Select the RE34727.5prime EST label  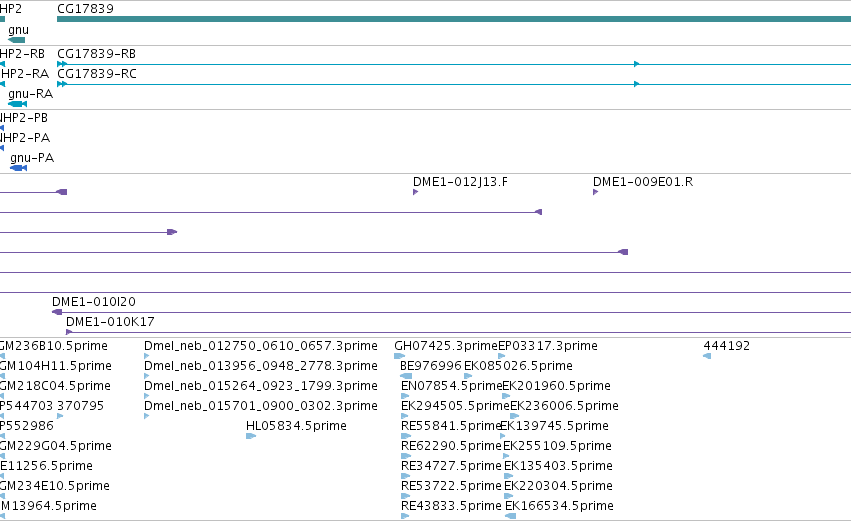(452, 466)
